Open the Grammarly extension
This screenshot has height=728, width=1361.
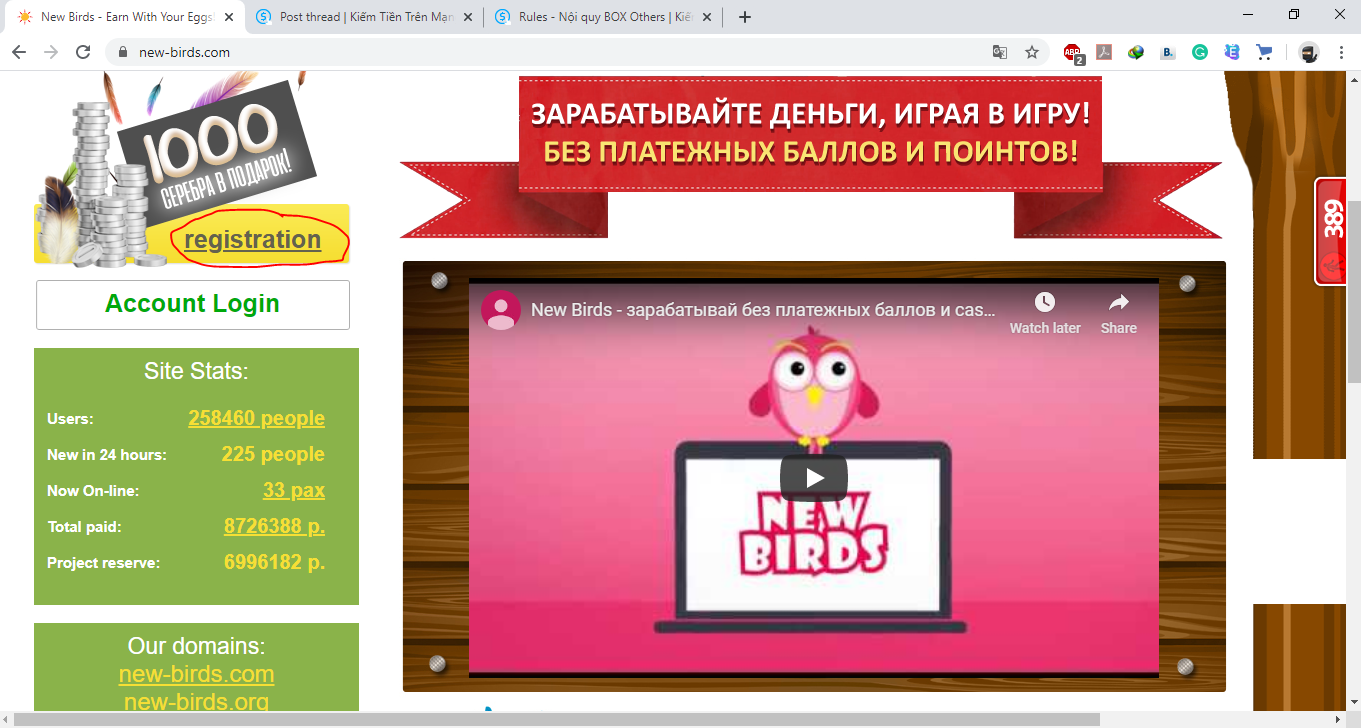pyautogui.click(x=1200, y=52)
